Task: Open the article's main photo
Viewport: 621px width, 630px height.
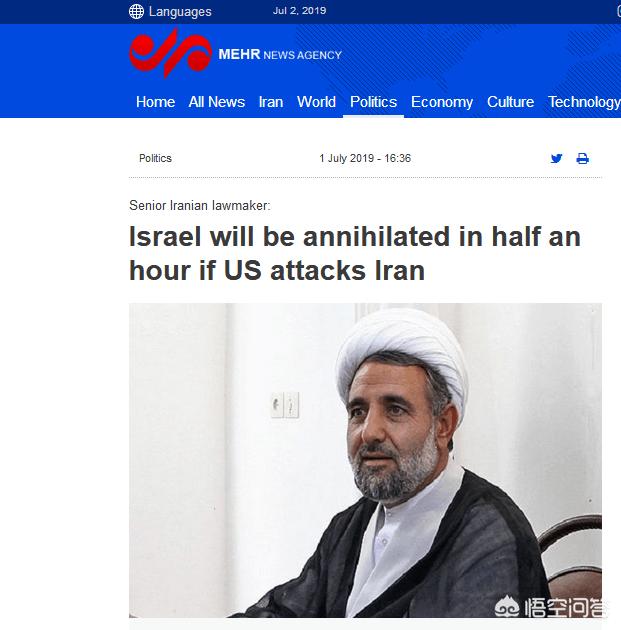Action: (x=365, y=460)
